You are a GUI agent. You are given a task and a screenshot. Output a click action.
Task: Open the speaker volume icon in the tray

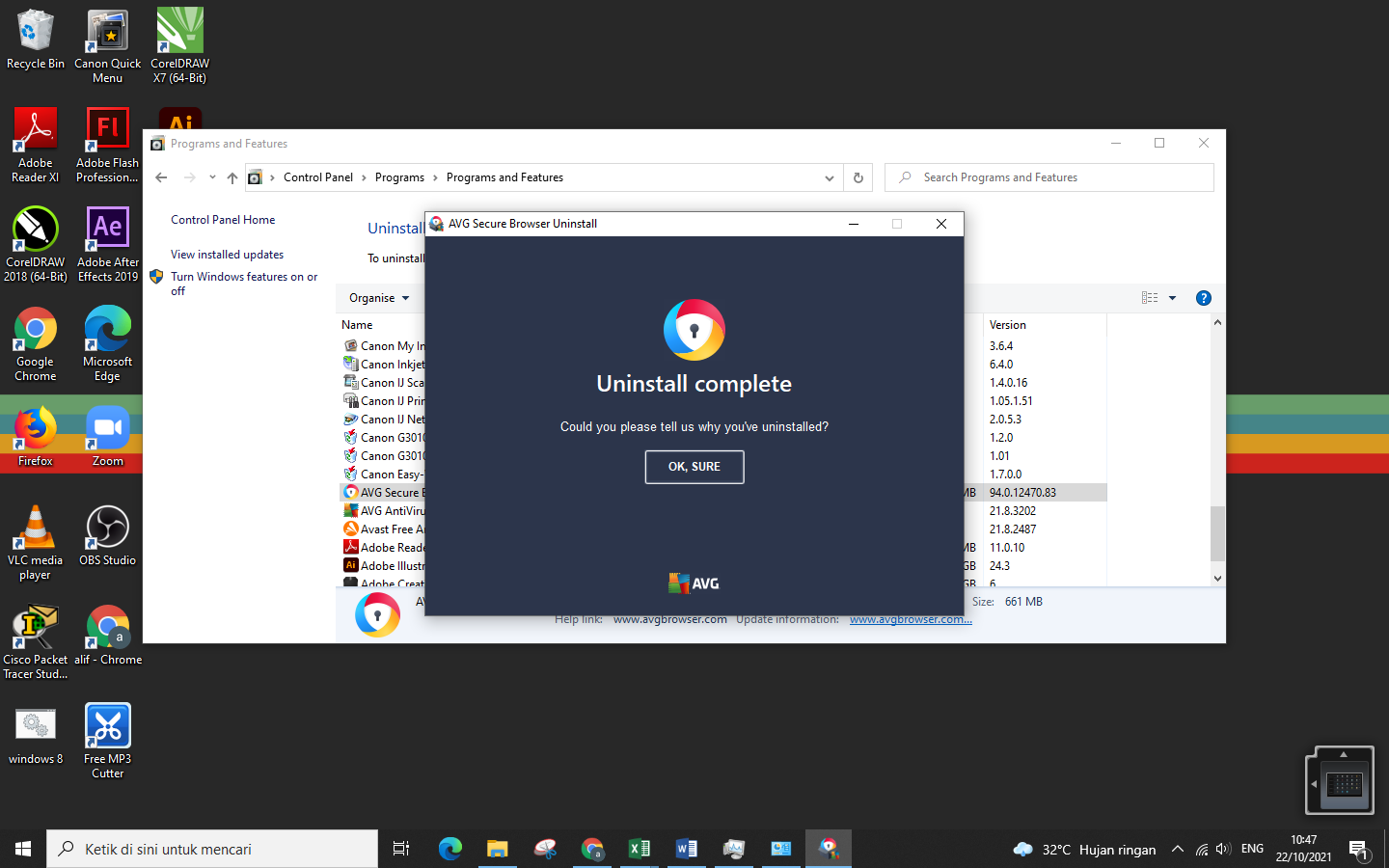pos(1222,849)
